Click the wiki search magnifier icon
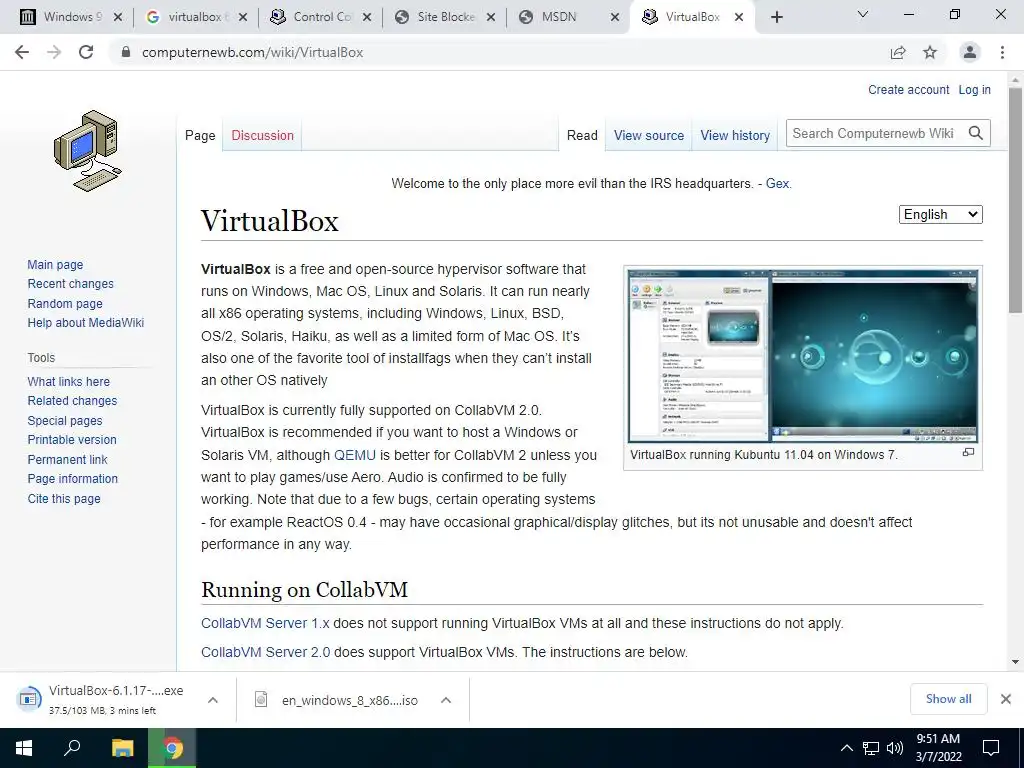Screen dimensions: 1024x768 pyautogui.click(x=976, y=133)
